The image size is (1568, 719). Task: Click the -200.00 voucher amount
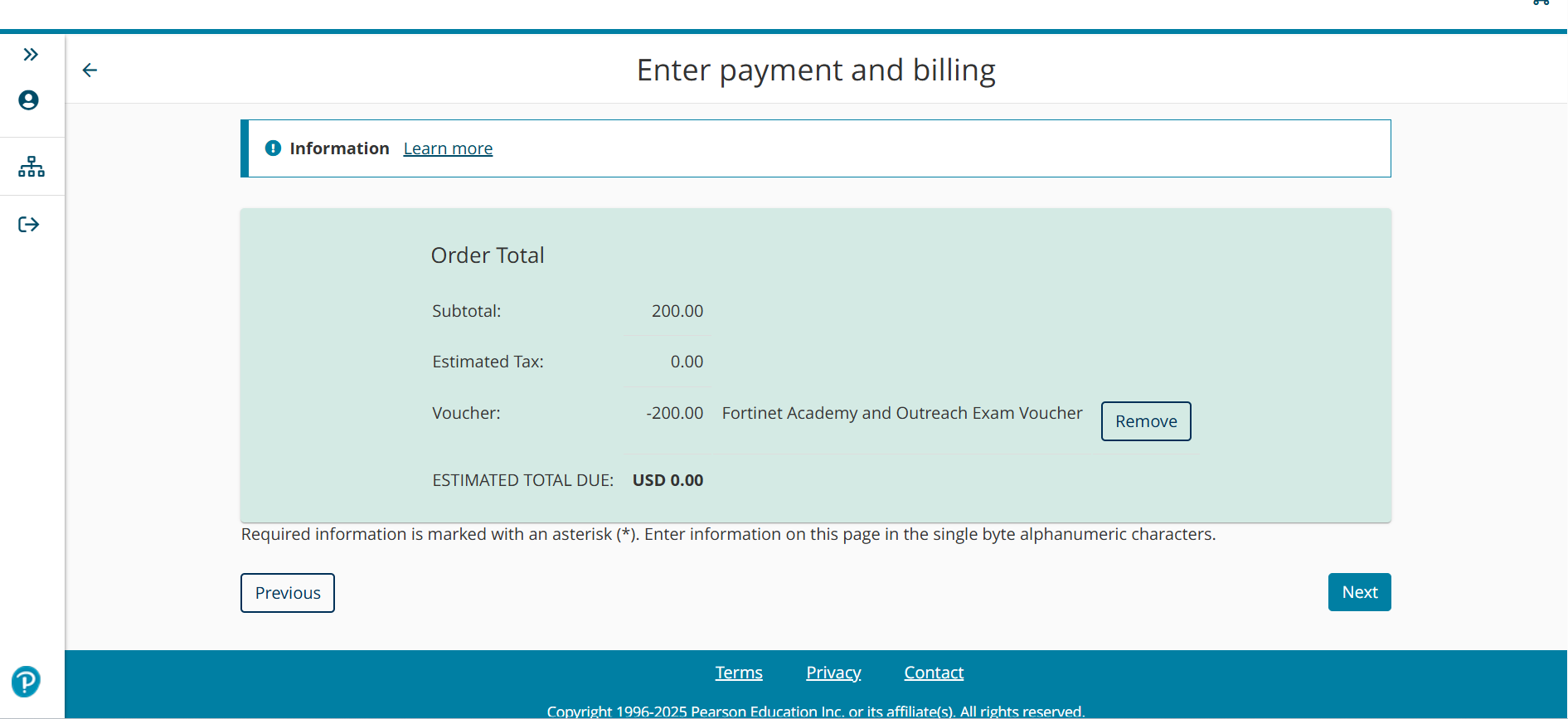[674, 413]
